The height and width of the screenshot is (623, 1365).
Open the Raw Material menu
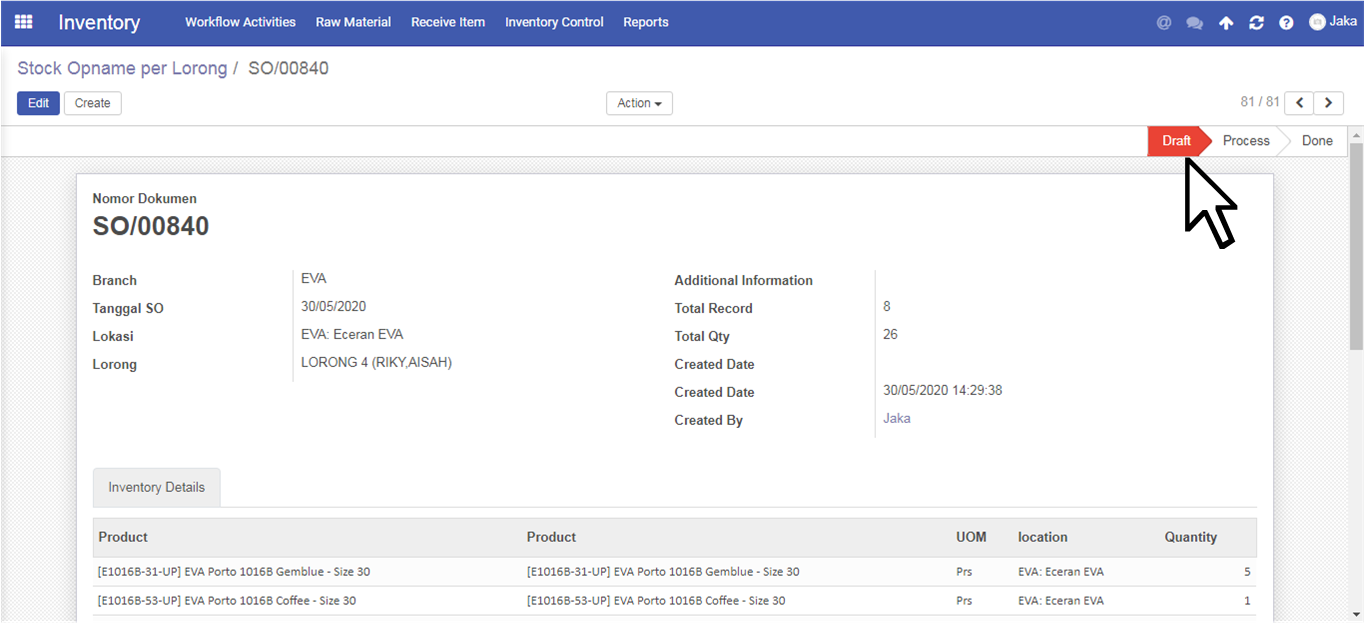pos(353,22)
